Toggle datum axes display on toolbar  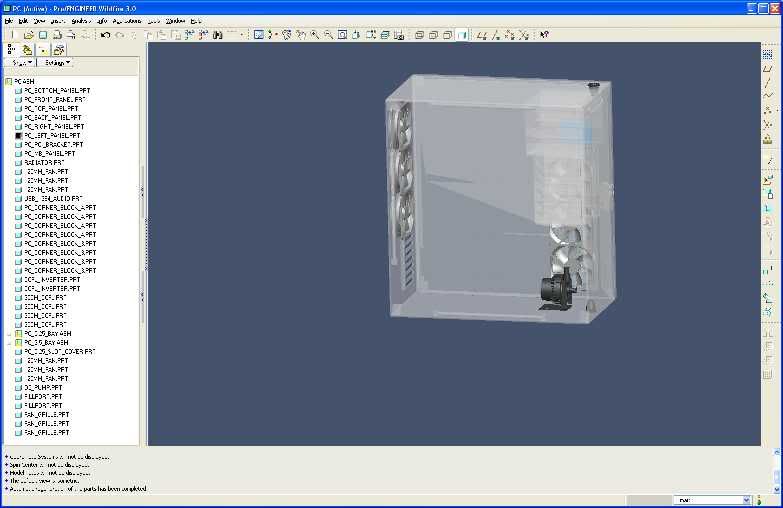(x=496, y=34)
